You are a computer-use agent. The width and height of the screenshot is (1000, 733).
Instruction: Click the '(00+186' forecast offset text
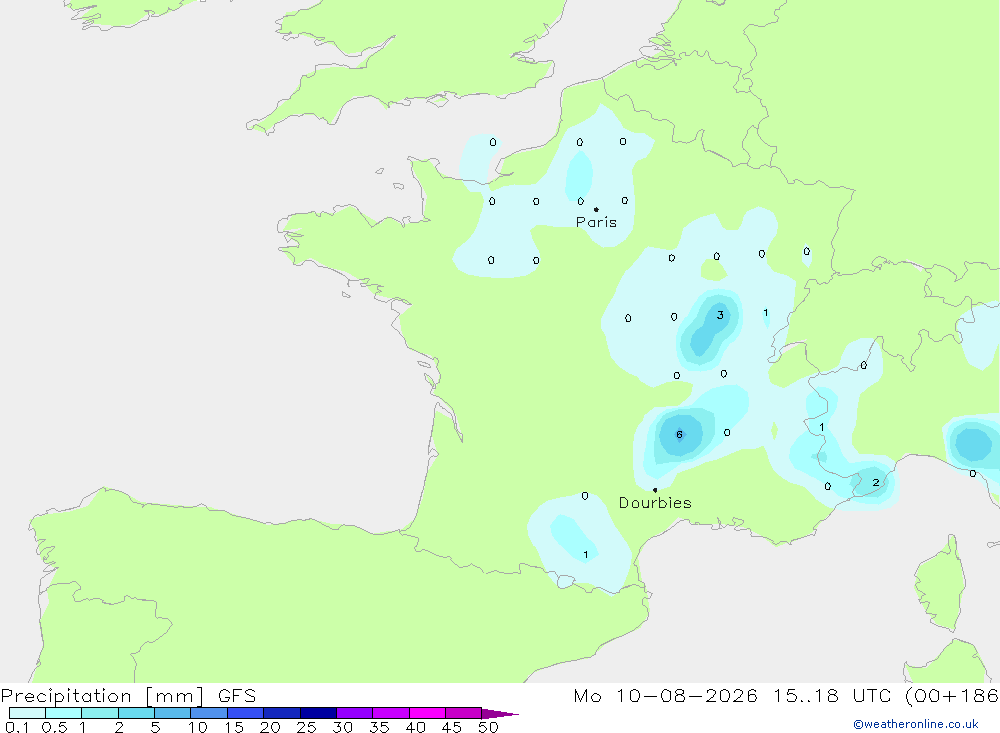(952, 696)
